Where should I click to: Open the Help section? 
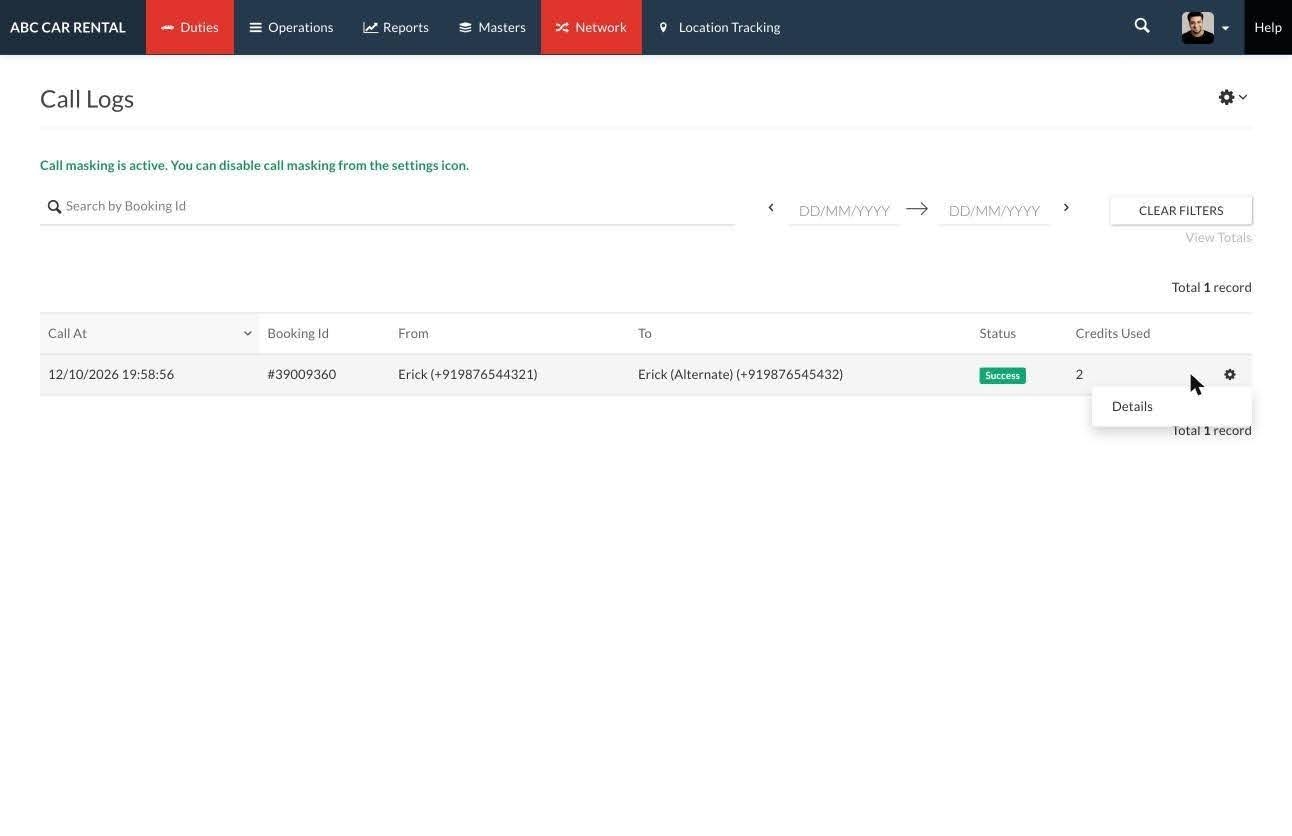1268,27
